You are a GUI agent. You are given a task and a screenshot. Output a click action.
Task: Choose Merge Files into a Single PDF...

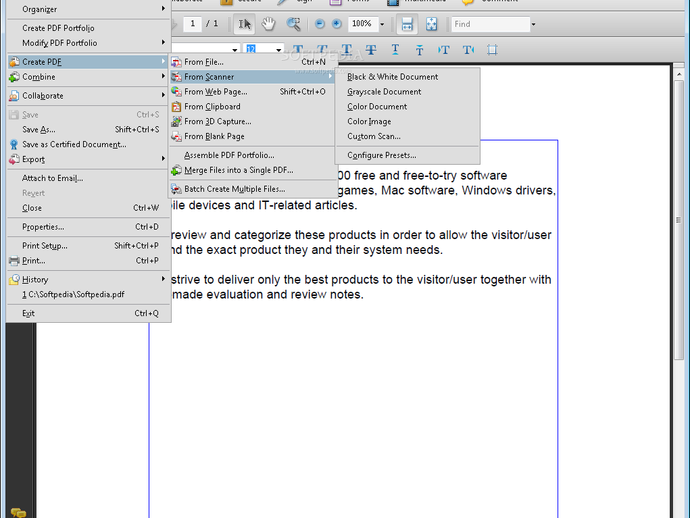(253, 170)
